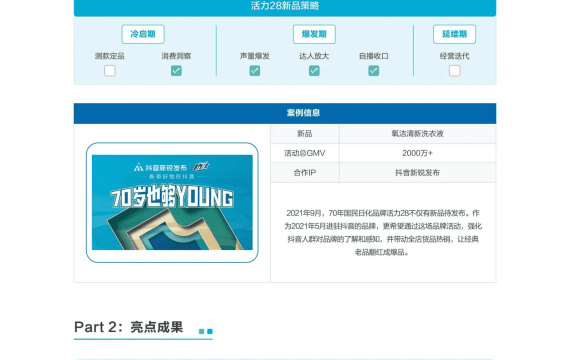Uncheck the 声量爆发 checkbox
The width and height of the screenshot is (570, 360).
(254, 71)
